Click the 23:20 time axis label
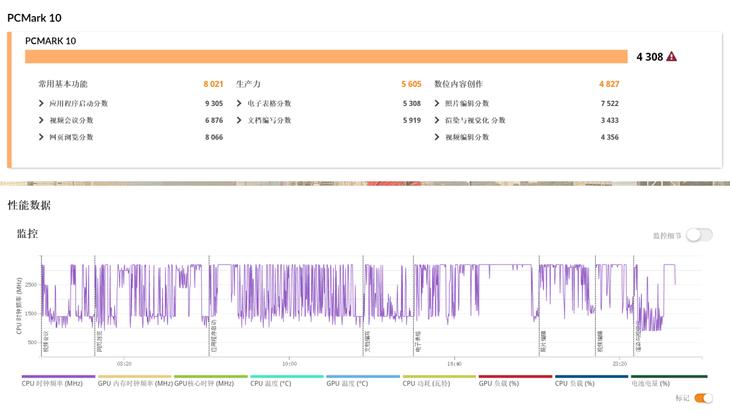 [x=620, y=363]
